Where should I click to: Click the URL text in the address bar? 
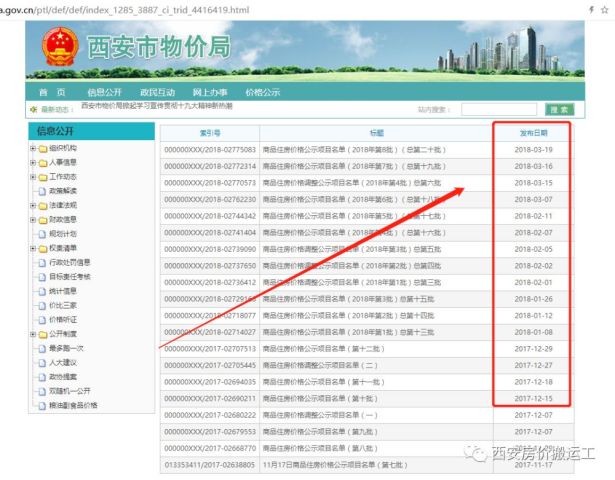click(124, 10)
